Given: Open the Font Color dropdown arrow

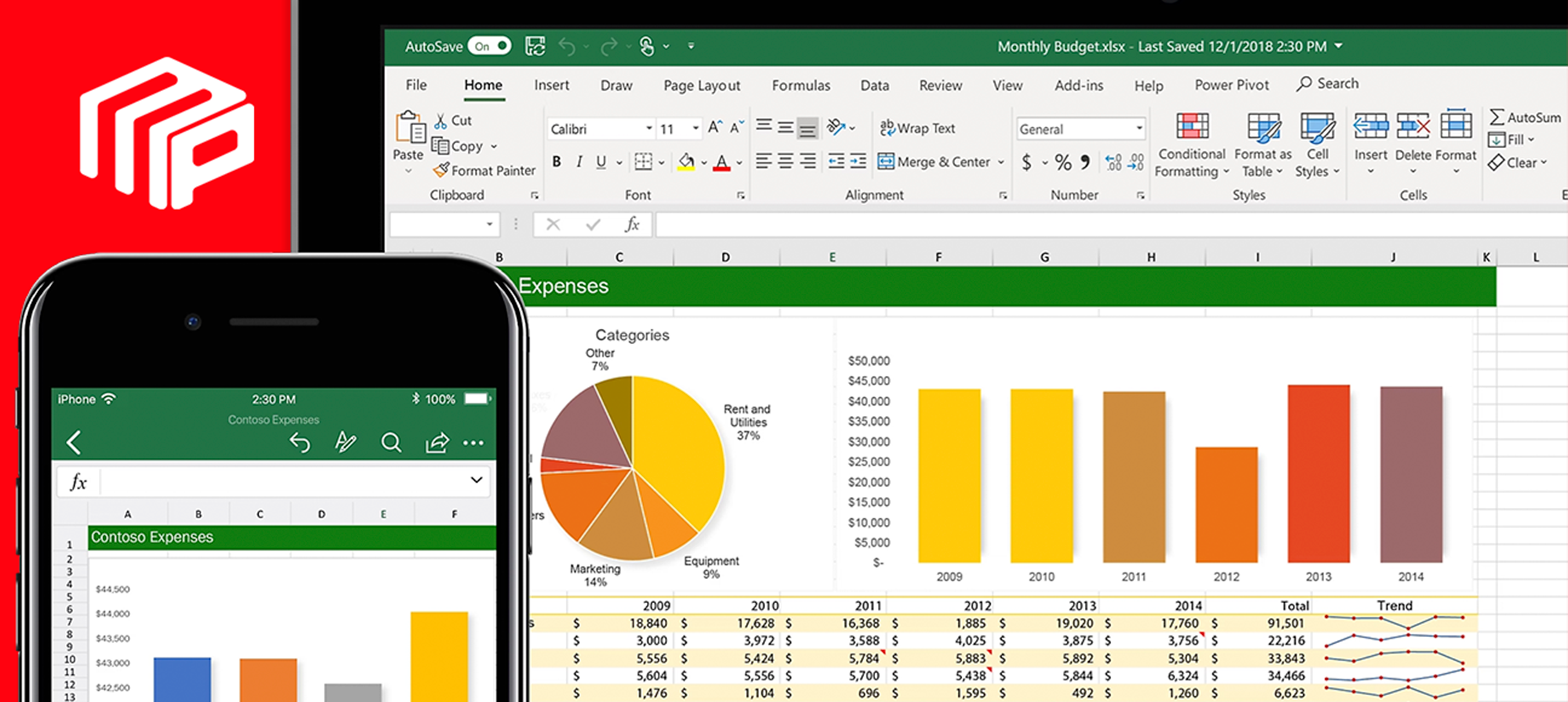Looking at the screenshot, I should click(x=740, y=163).
